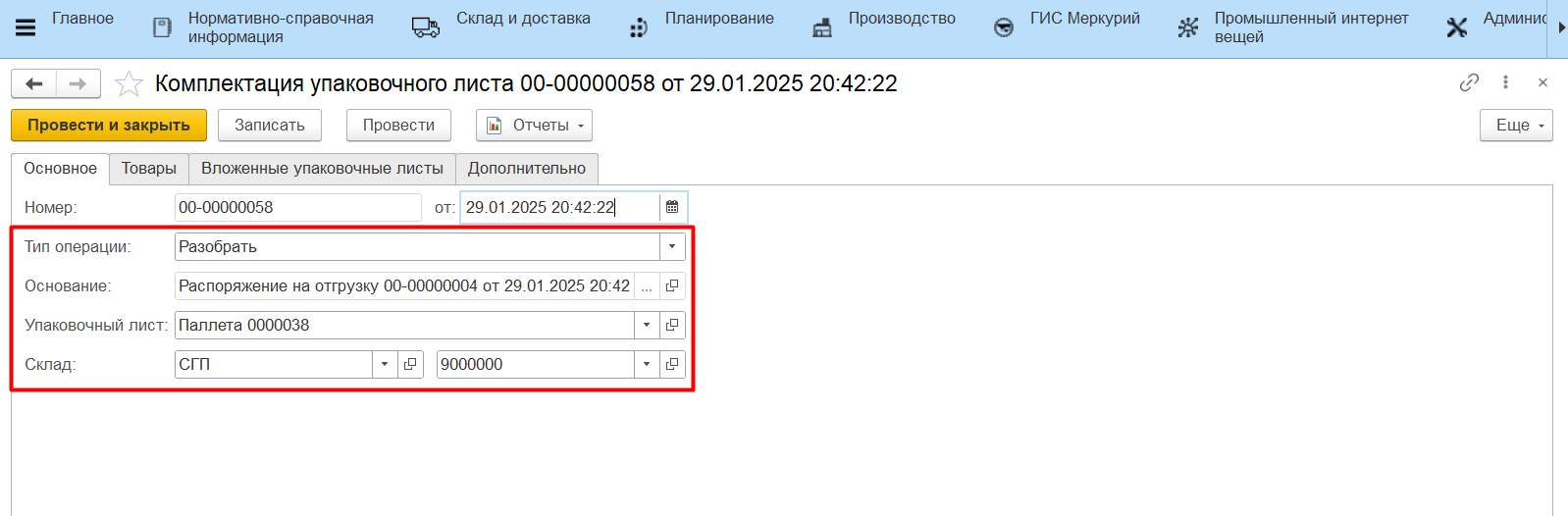This screenshot has height=516, width=1568.
Task: Open the Отчеты dropdown menu
Action: (x=534, y=126)
